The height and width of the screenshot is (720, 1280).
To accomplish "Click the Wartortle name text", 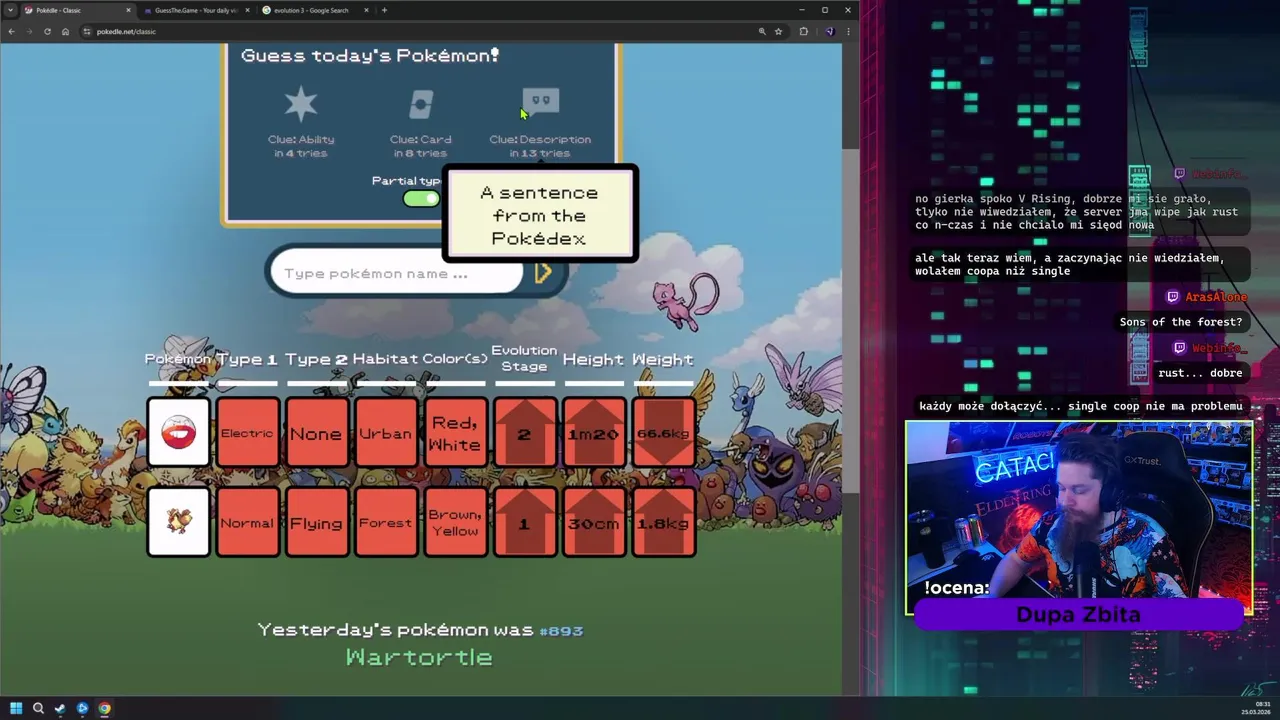I will (x=419, y=657).
